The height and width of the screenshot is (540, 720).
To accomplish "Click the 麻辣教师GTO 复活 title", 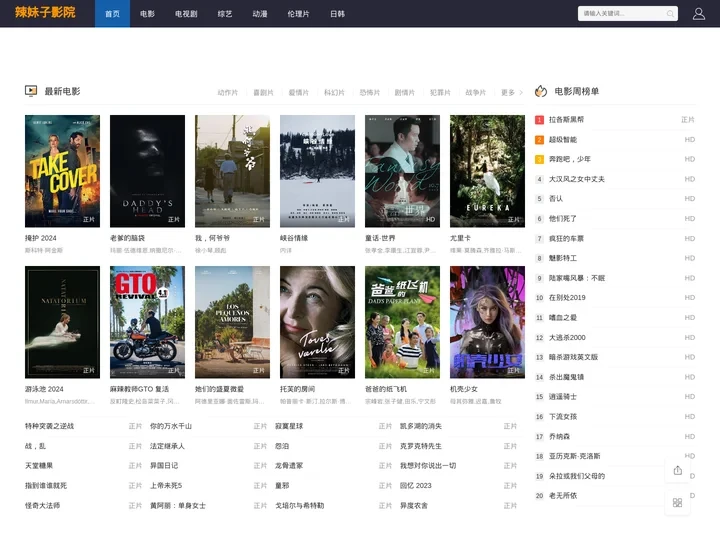I will pos(139,389).
